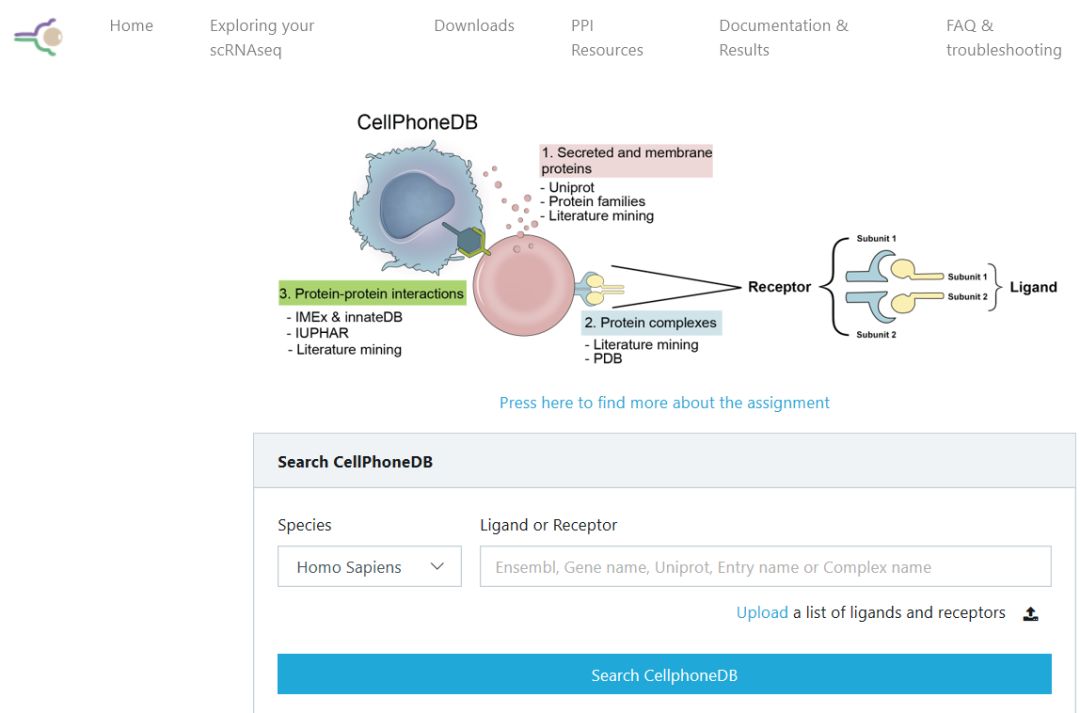This screenshot has width=1080, height=713.
Task: Click the CellPhoneDB logo icon
Action: click(39, 37)
